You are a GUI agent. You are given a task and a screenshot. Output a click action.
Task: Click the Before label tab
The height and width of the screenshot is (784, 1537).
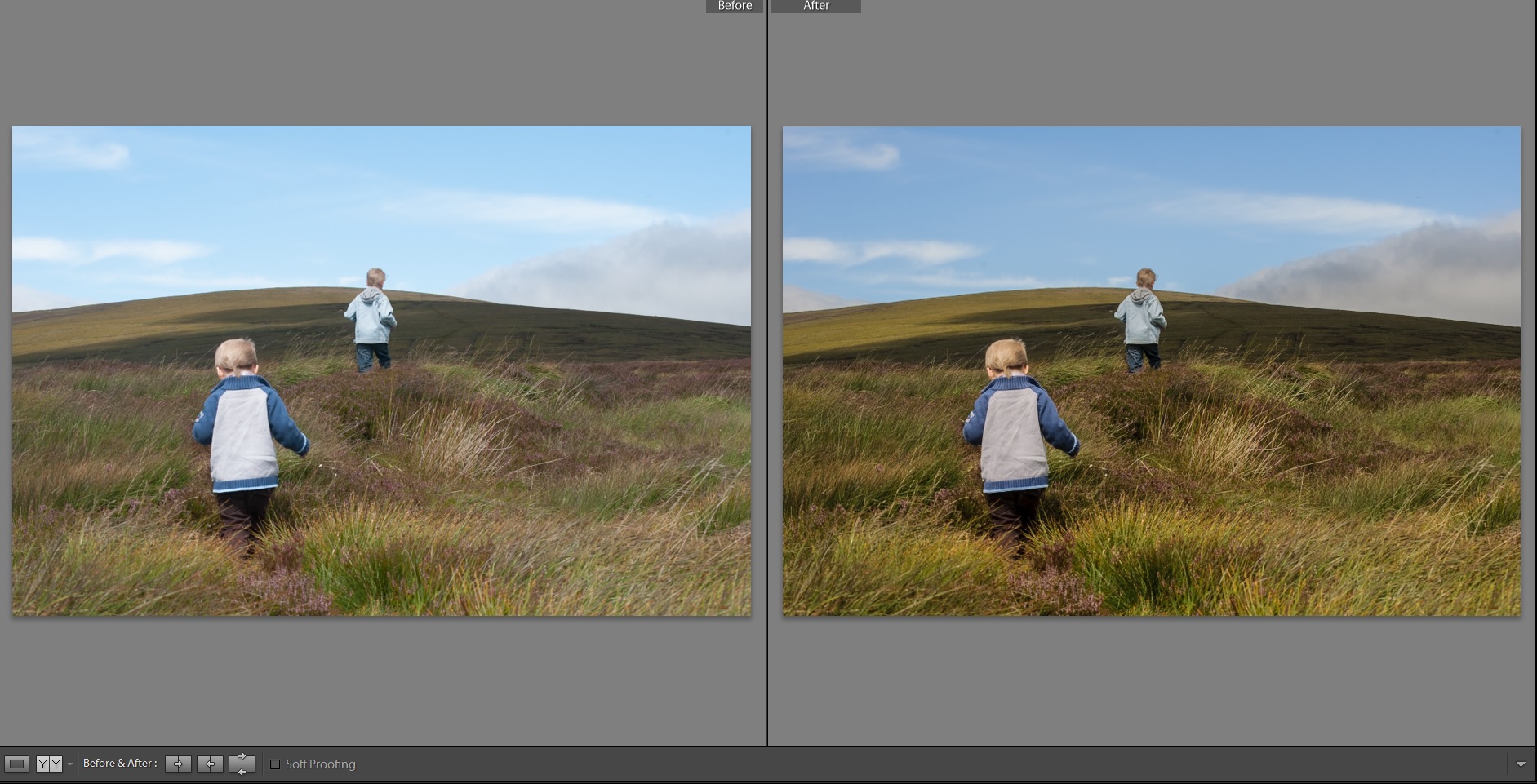735,6
